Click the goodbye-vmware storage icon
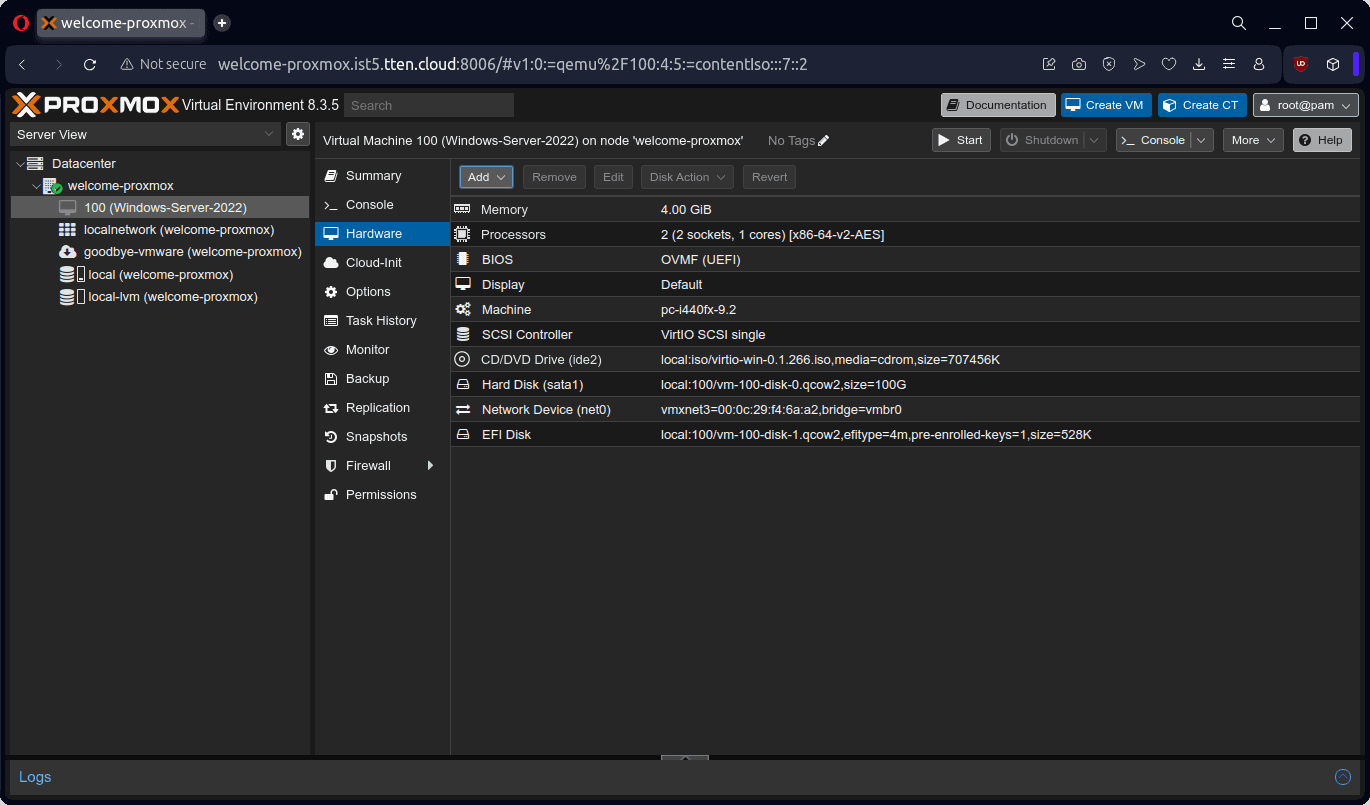Image resolution: width=1370 pixels, height=805 pixels. pyautogui.click(x=68, y=252)
